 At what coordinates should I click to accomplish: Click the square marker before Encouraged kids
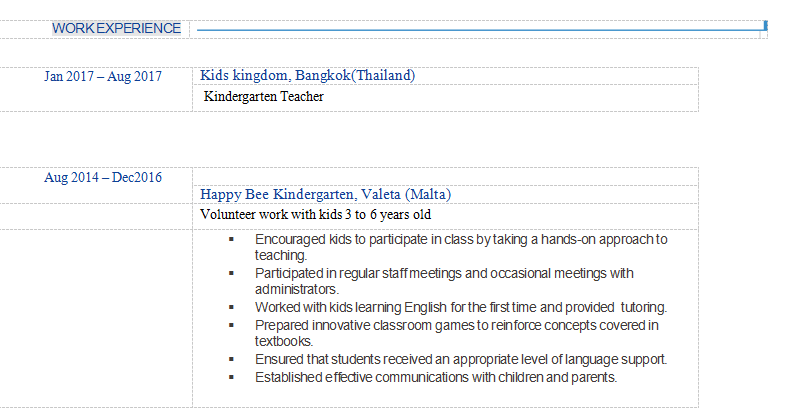click(x=231, y=240)
